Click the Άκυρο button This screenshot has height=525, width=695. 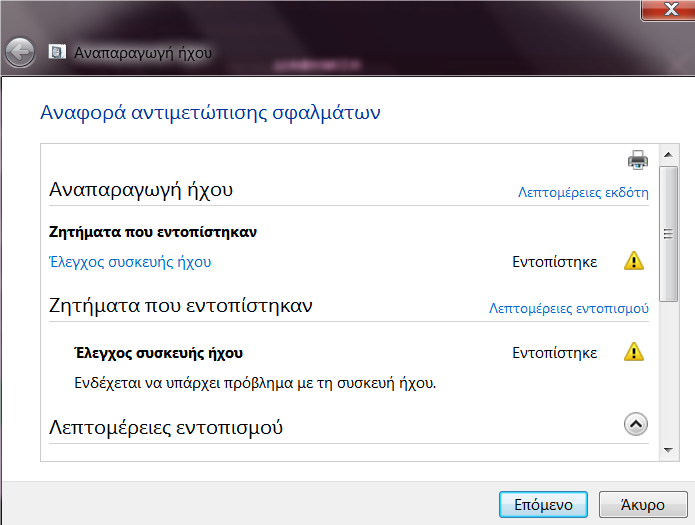tap(643, 505)
